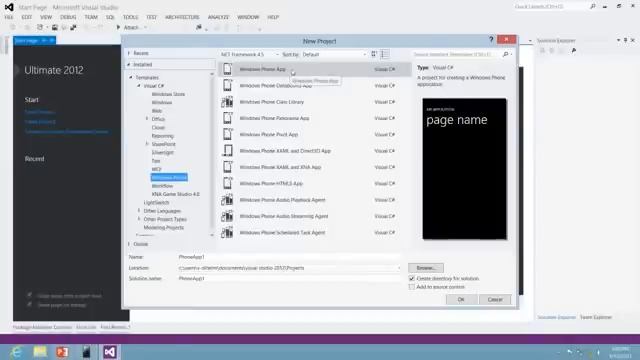This screenshot has width=640, height=360.
Task: Open the ARCHITECTURE menu
Action: [x=182, y=17]
